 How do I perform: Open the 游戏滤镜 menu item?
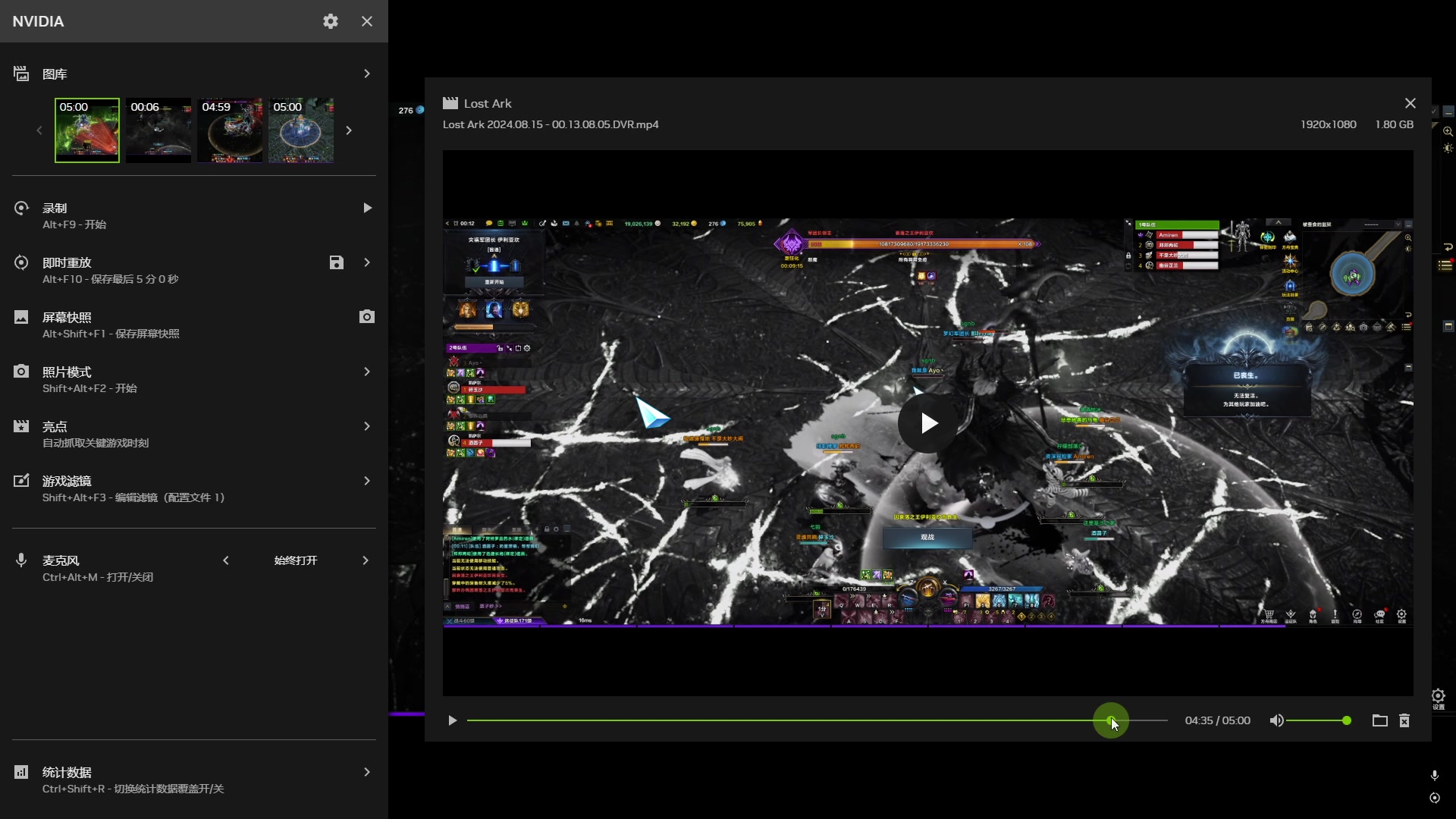(194, 488)
